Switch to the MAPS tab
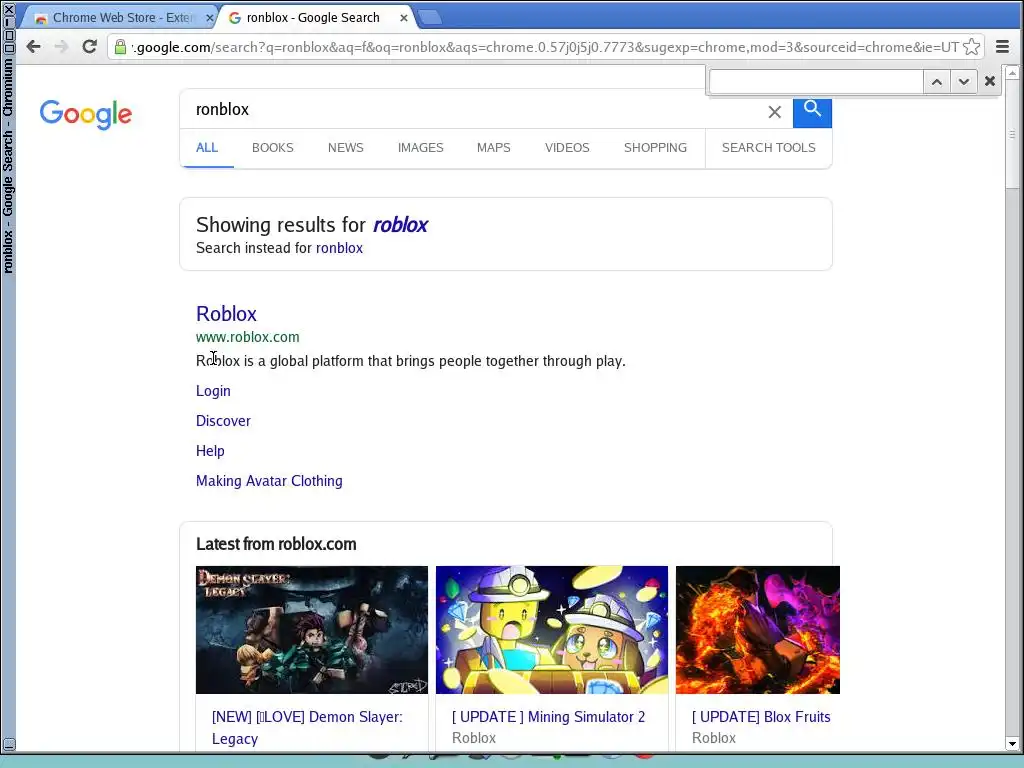The image size is (1024, 768). point(494,148)
